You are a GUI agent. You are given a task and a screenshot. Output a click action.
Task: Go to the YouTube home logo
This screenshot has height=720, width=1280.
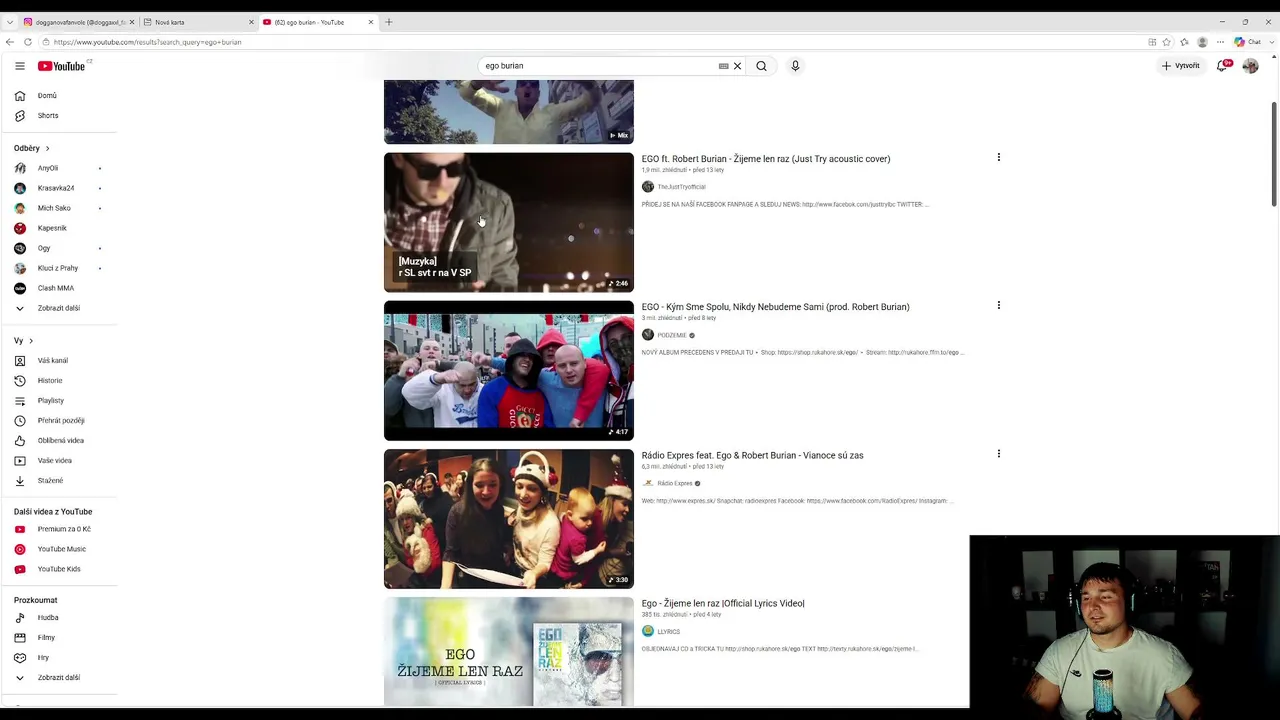[x=62, y=66]
